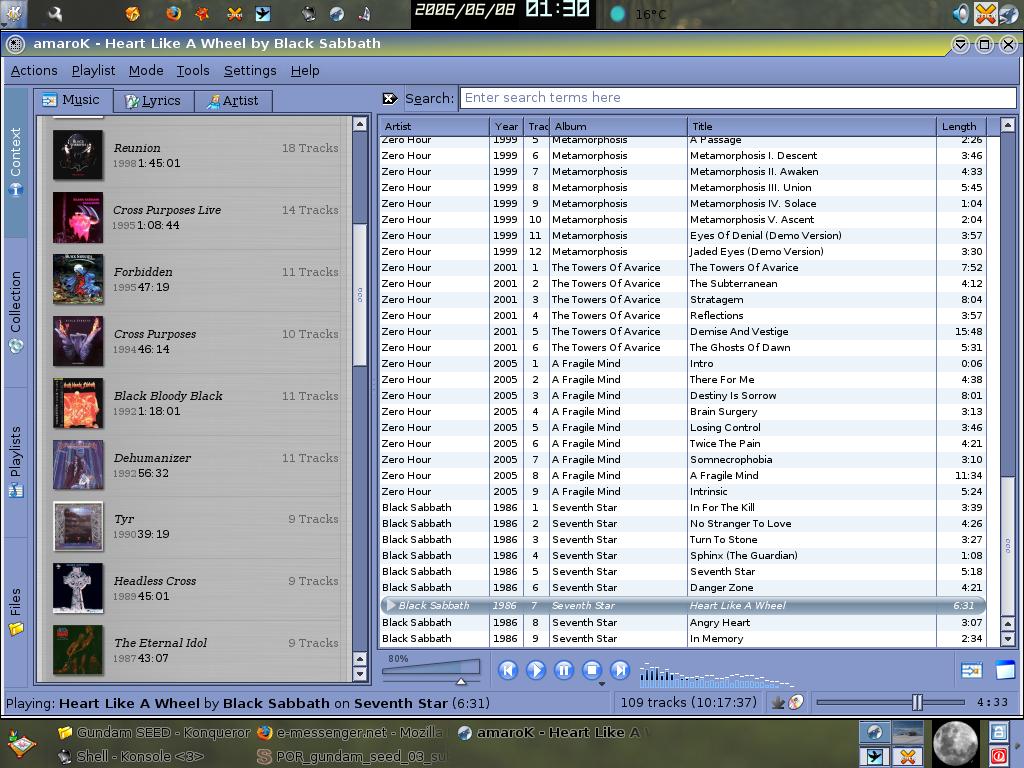Open the Collection sidebar panel
Screen dimensions: 1024x768
(x=16, y=312)
